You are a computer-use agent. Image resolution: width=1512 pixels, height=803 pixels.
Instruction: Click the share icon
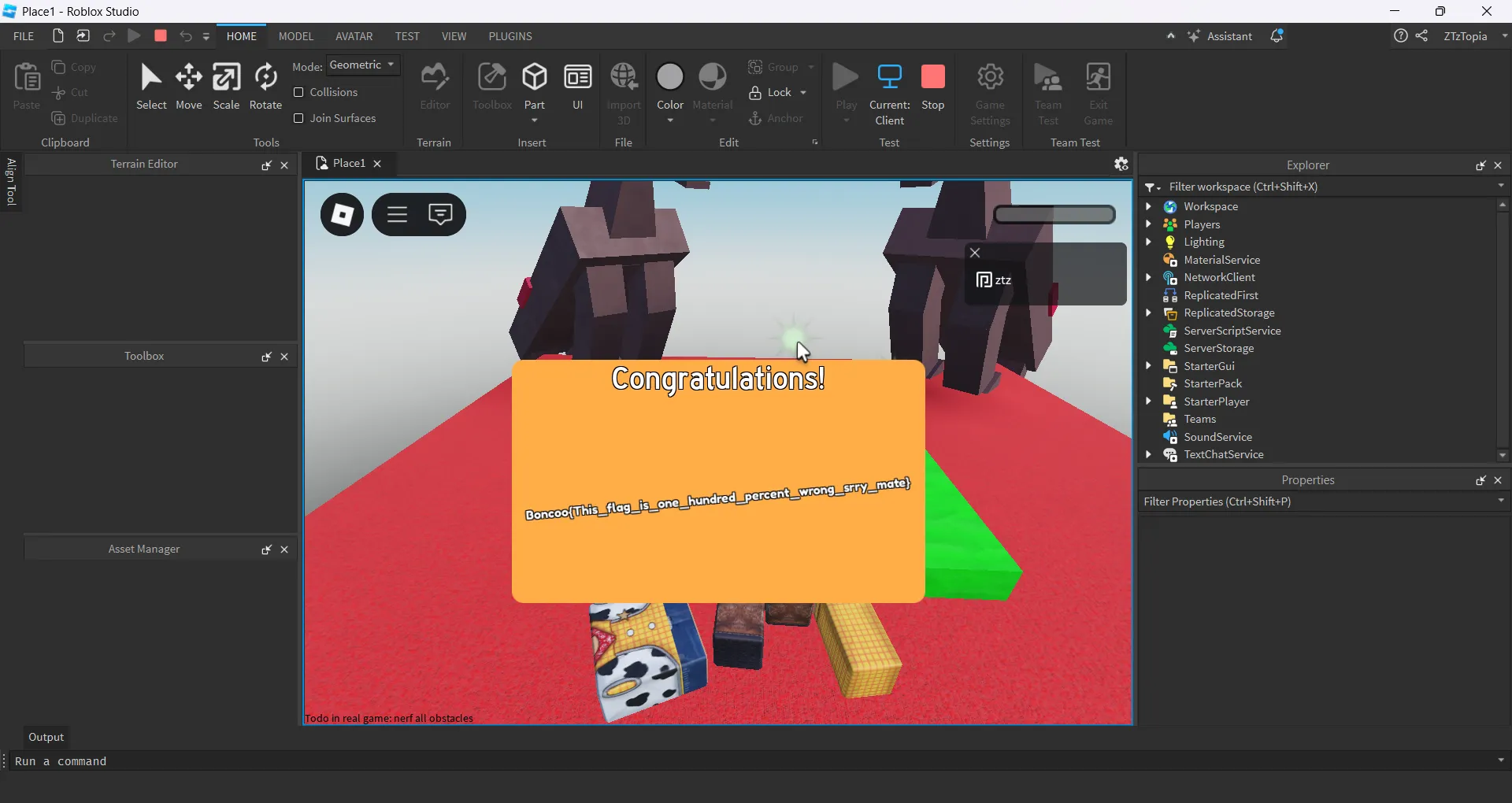[1421, 36]
